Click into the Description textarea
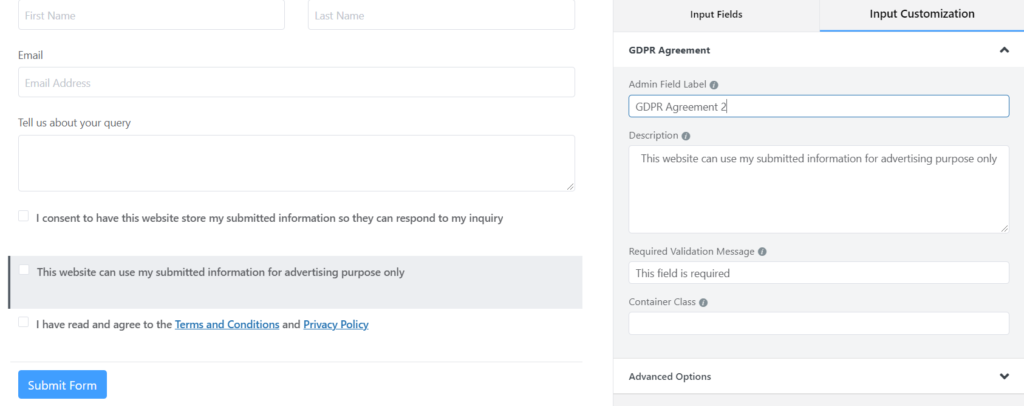Viewport: 1024px width, 406px height. 818,190
